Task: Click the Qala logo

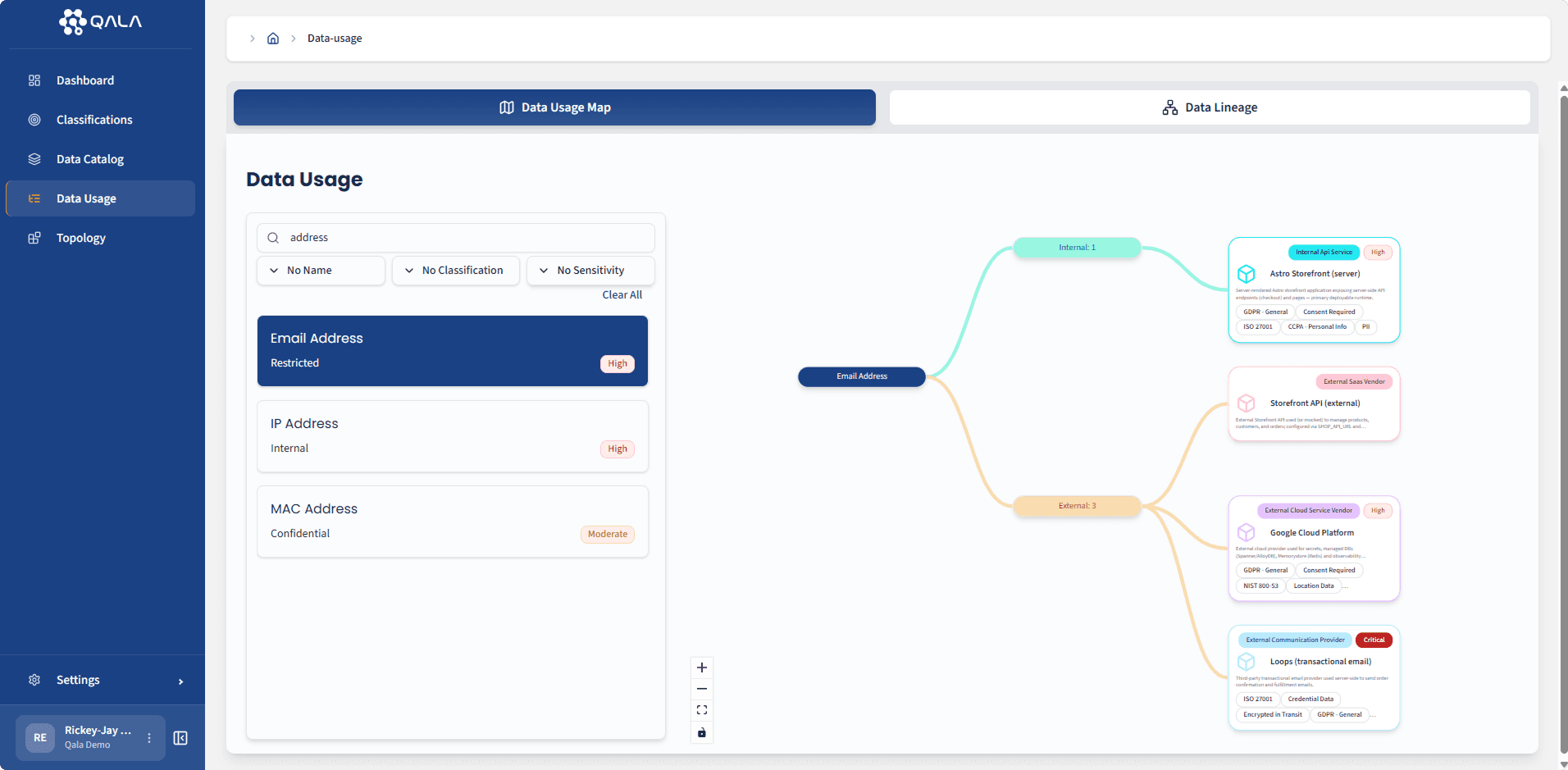Action: click(101, 22)
